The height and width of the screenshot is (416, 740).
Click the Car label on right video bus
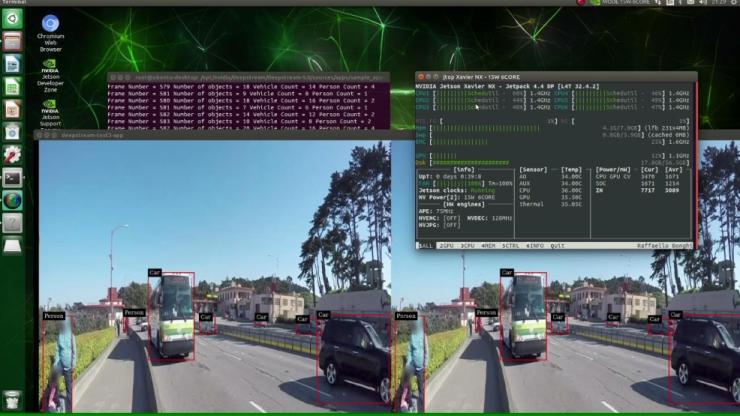[507, 272]
